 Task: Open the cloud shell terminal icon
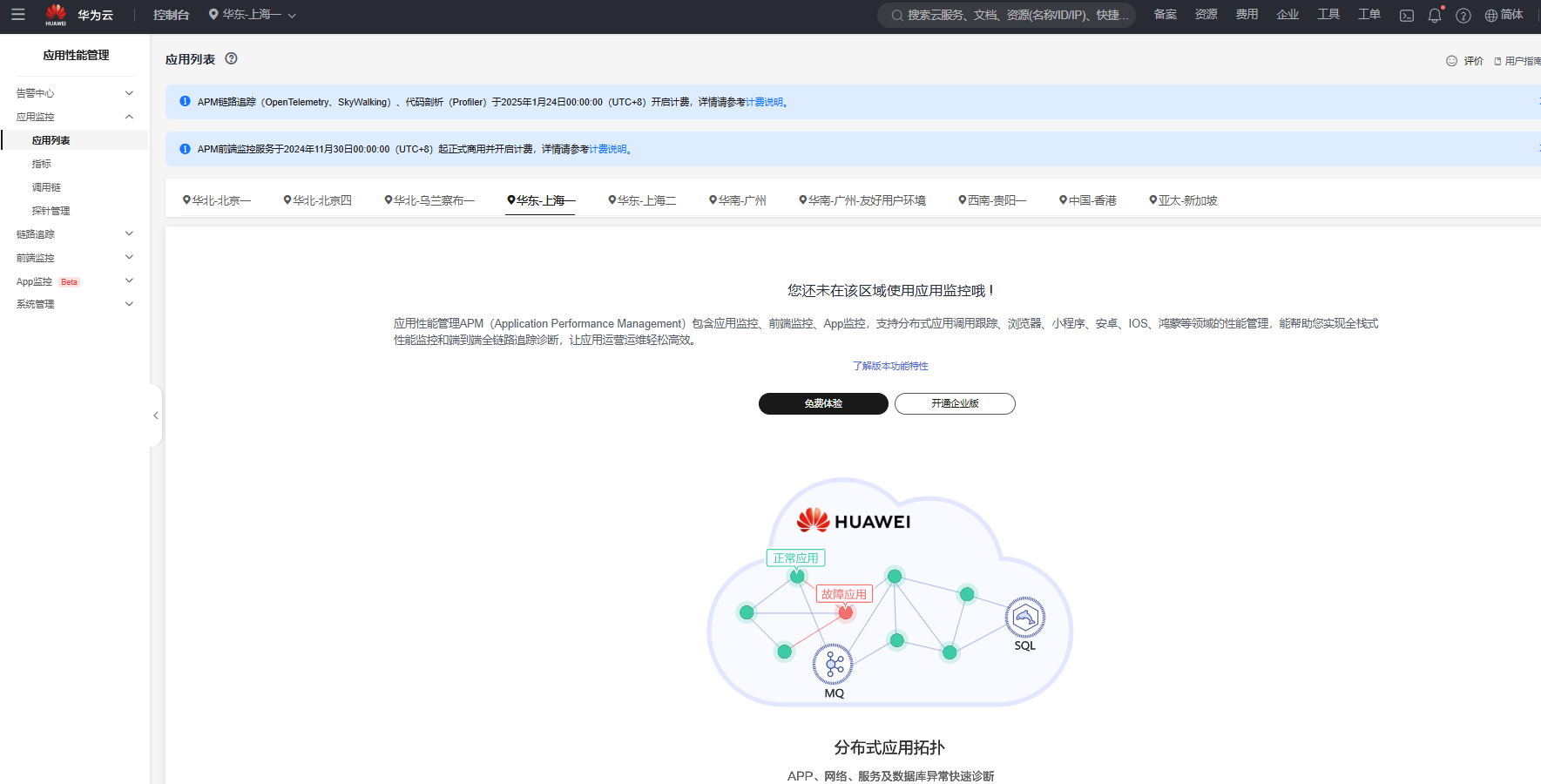[1407, 16]
